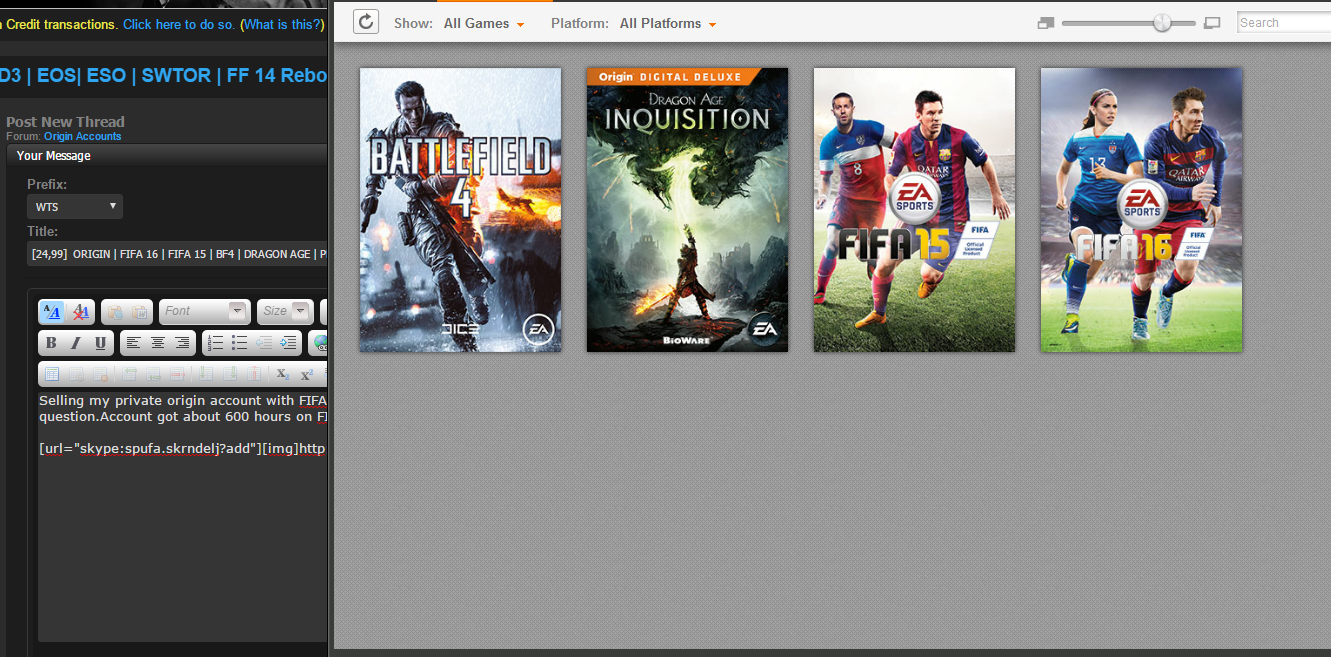Click the EOS link in the forum header
The image size is (1331, 657).
[55, 75]
